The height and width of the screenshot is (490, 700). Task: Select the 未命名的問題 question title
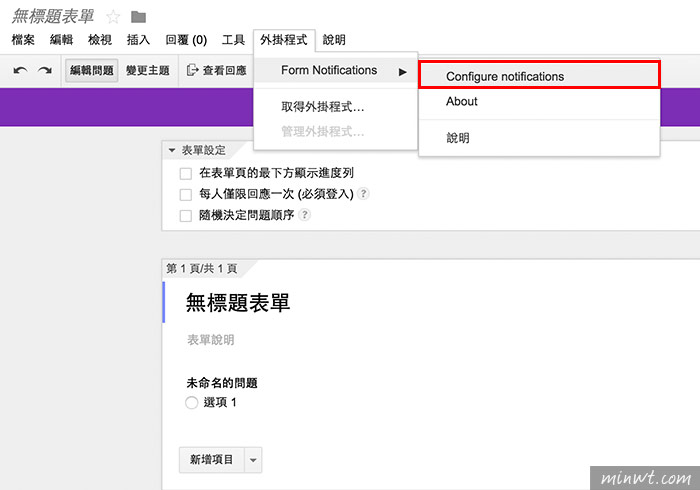point(222,382)
